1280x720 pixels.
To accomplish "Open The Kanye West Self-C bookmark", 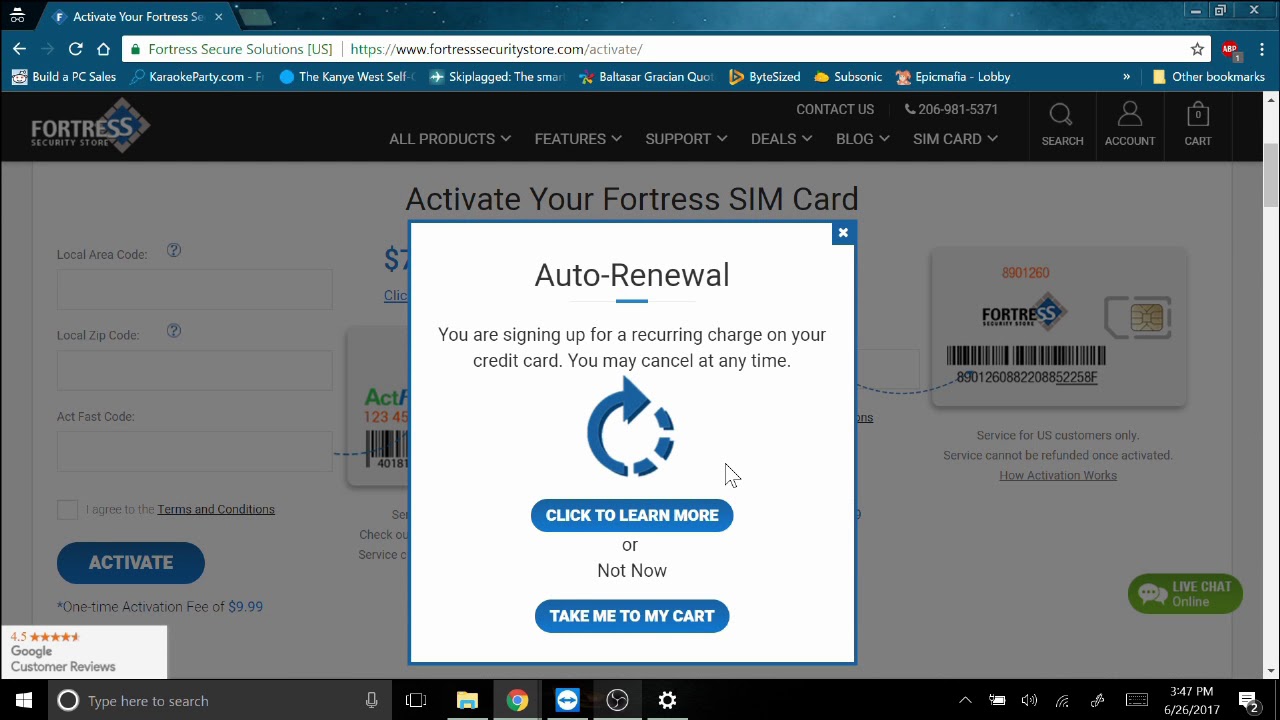I will click(347, 77).
